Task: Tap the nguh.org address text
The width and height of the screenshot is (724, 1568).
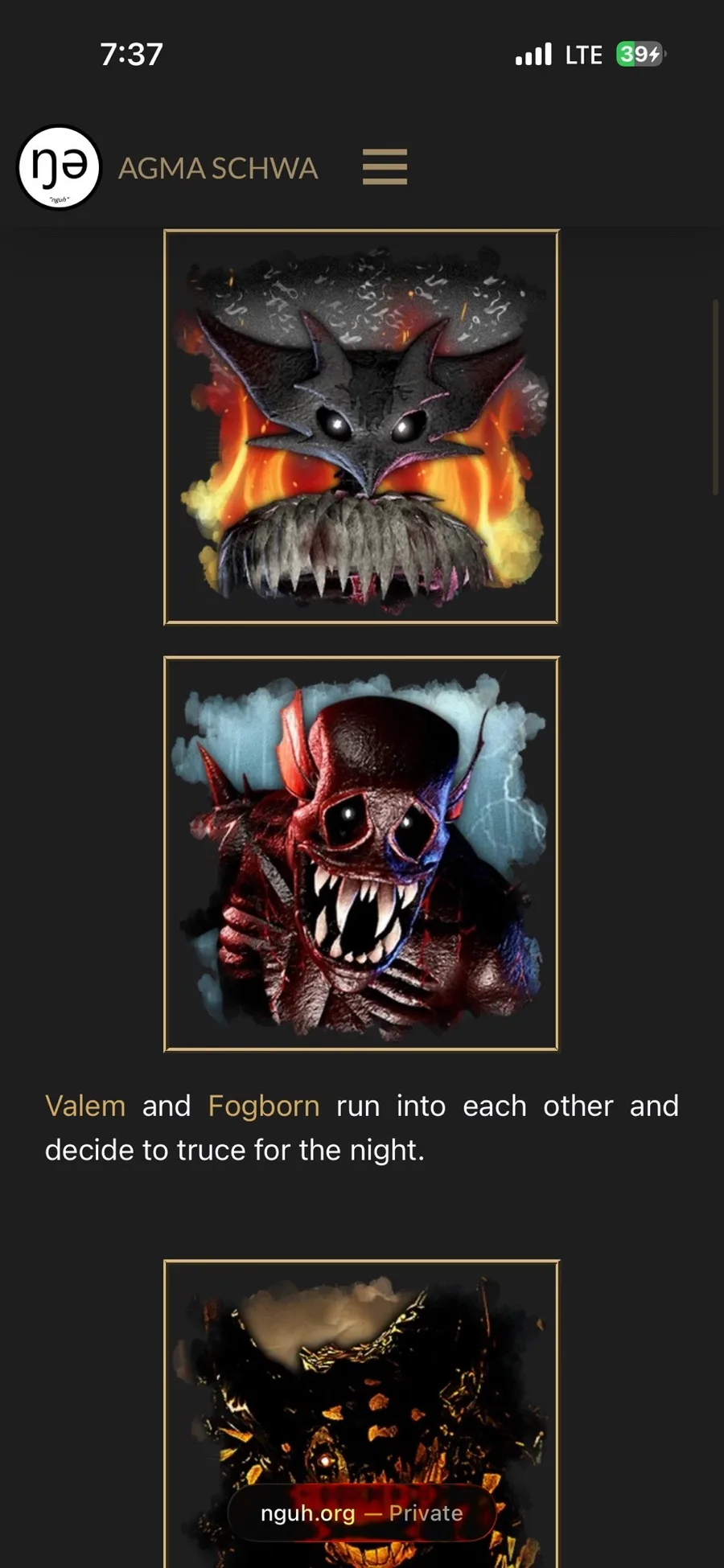Action: tap(307, 1513)
